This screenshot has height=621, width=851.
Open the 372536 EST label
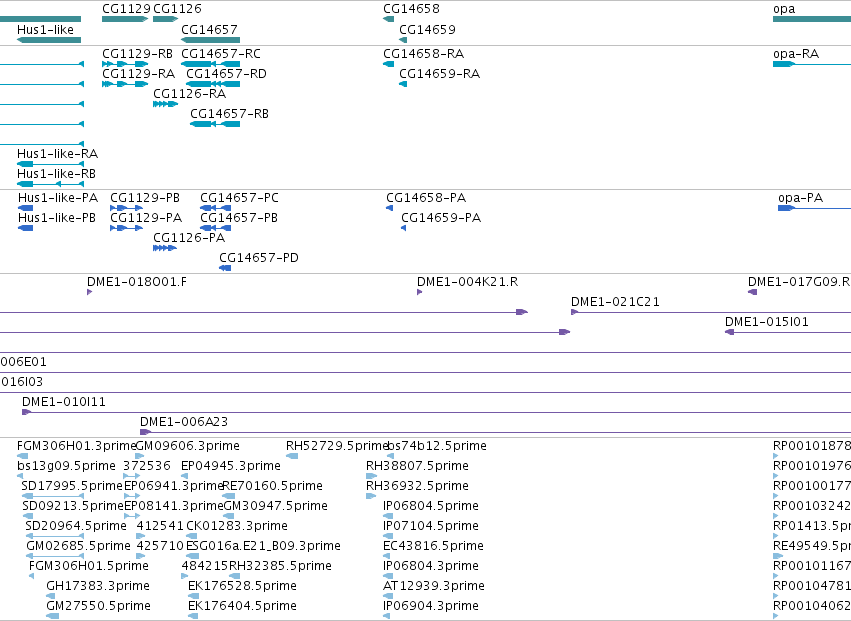147,466
